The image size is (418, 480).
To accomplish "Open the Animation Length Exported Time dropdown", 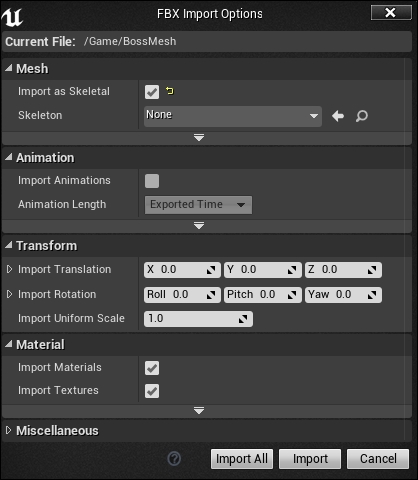I will pyautogui.click(x=198, y=205).
